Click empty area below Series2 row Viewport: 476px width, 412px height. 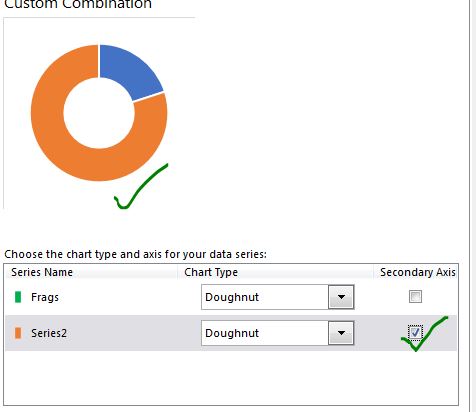[231, 377]
